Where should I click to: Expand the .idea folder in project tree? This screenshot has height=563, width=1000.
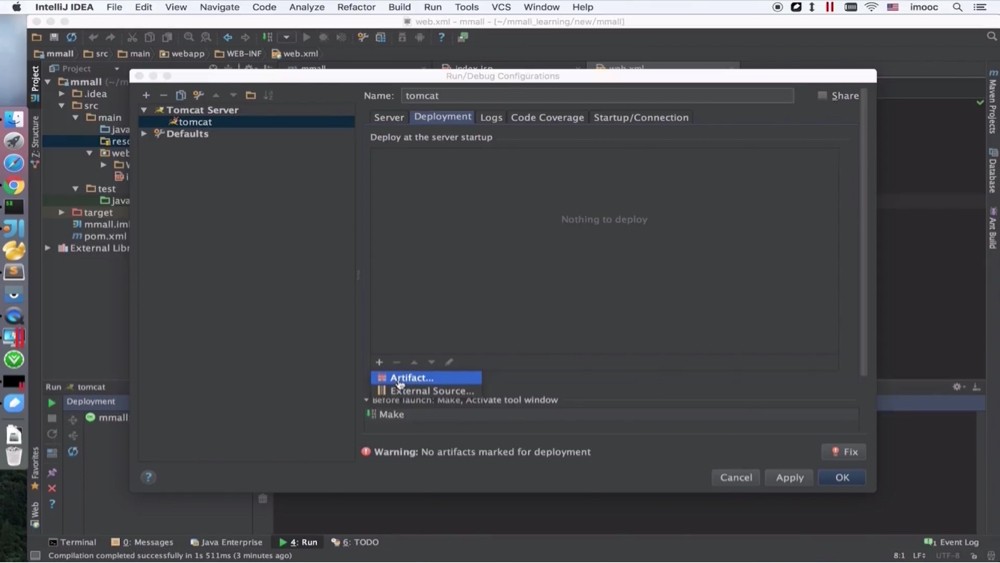[62, 94]
